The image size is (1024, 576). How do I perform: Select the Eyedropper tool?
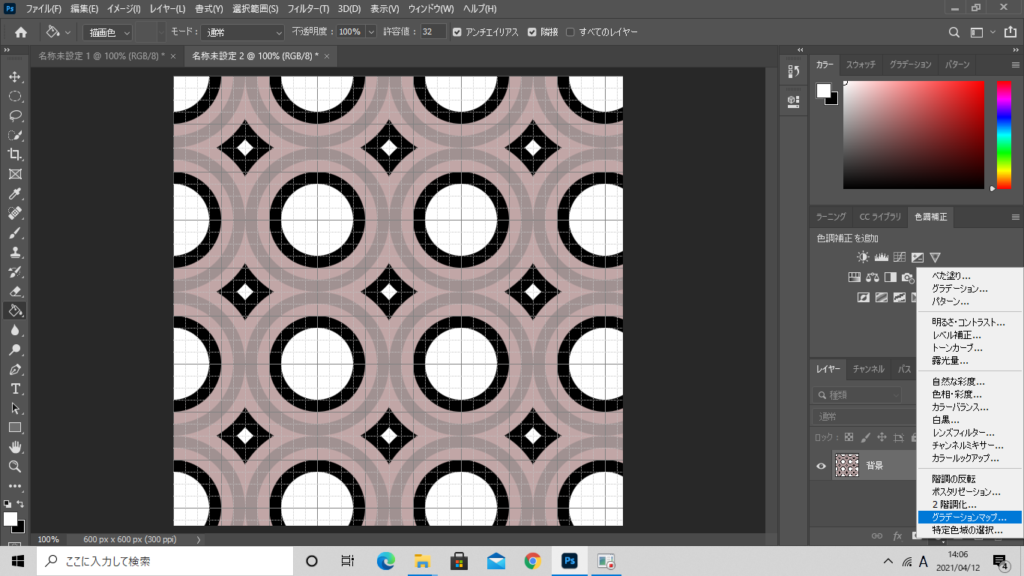pos(15,194)
